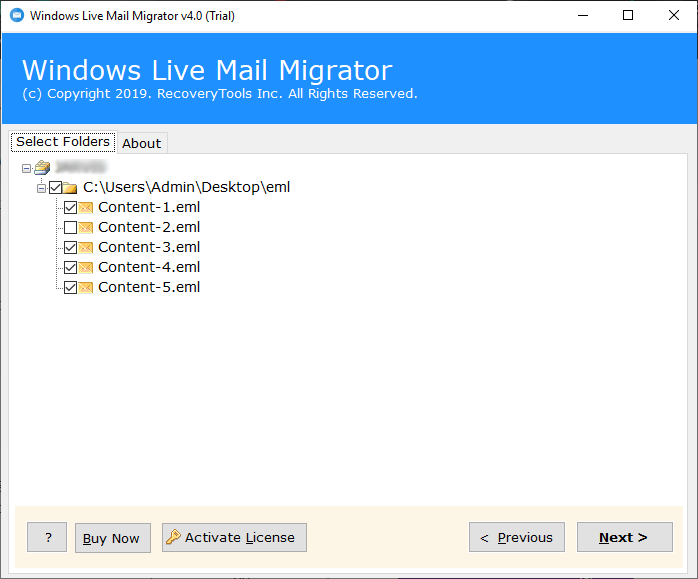Image resolution: width=698 pixels, height=579 pixels.
Task: Click the envelope icon of Content-2.eml
Action: pyautogui.click(x=85, y=227)
